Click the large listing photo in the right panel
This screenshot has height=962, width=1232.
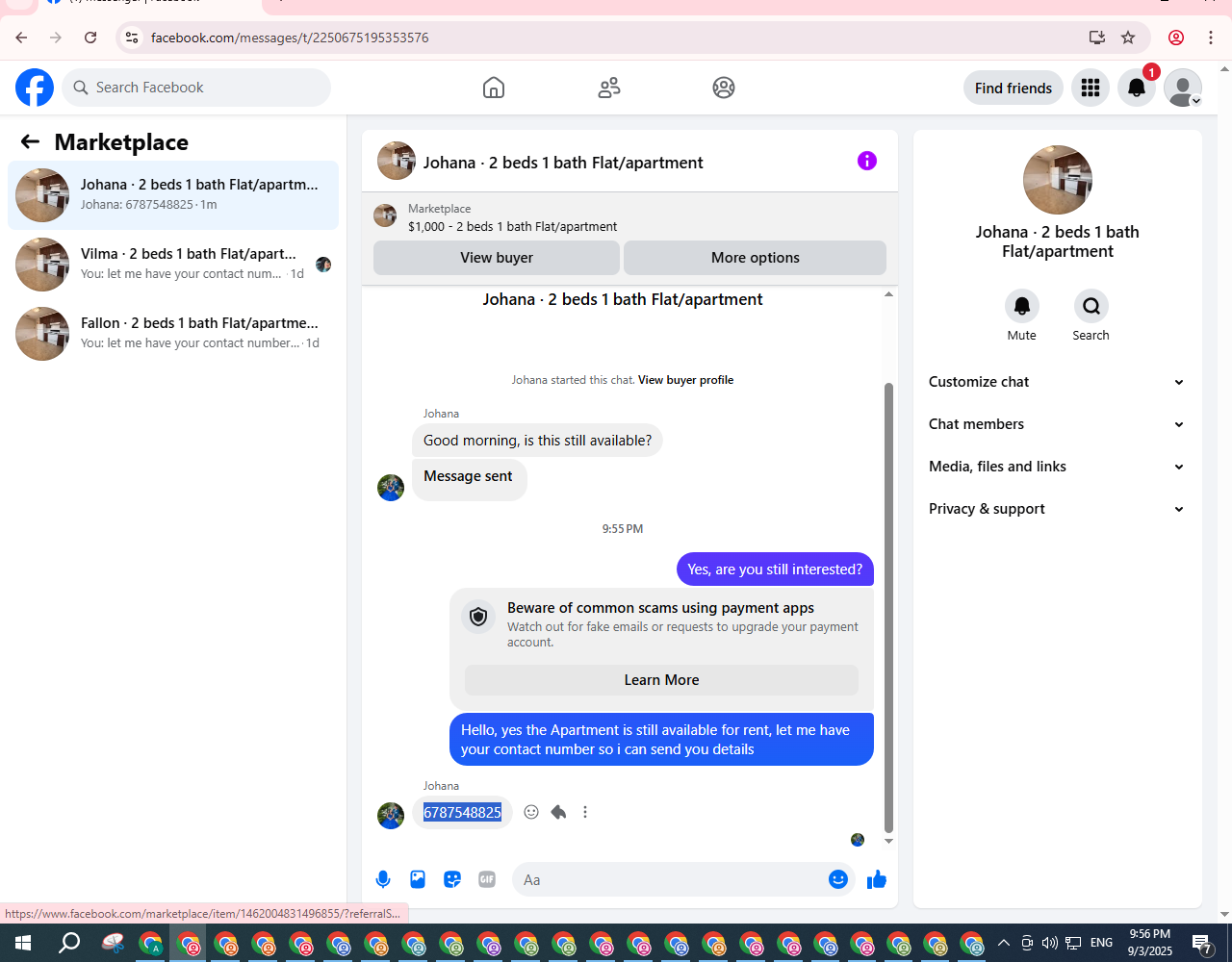point(1058,180)
